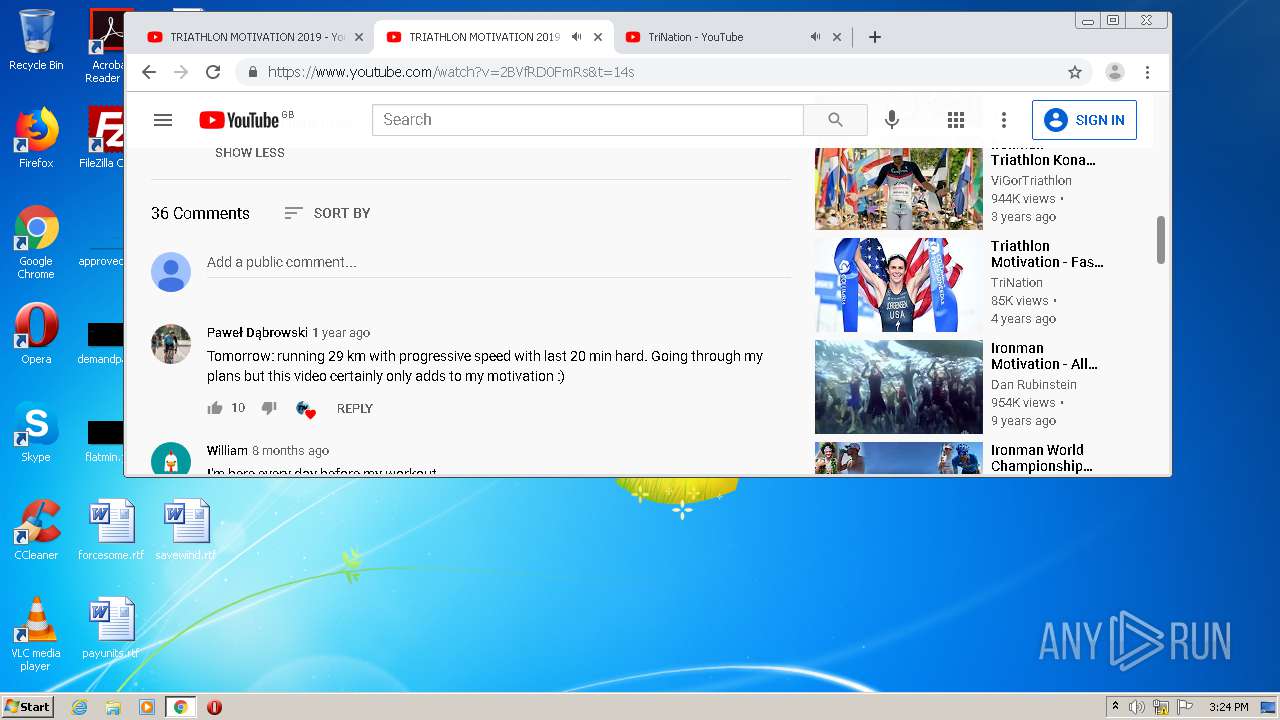Click the page vertical scrollbar thumb
The height and width of the screenshot is (720, 1280).
tap(1161, 240)
